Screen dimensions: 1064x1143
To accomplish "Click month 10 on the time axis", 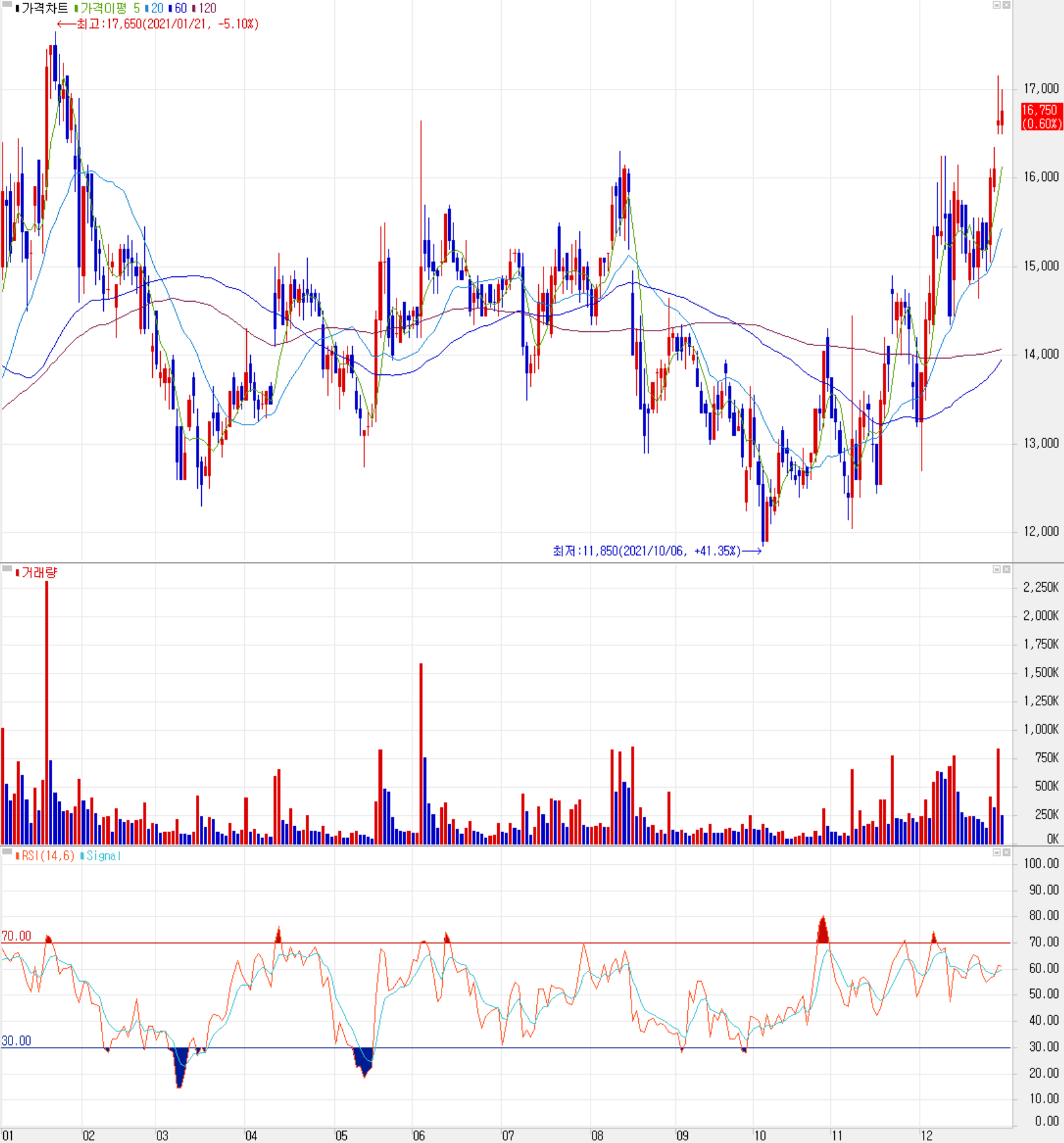I will click(x=760, y=1136).
